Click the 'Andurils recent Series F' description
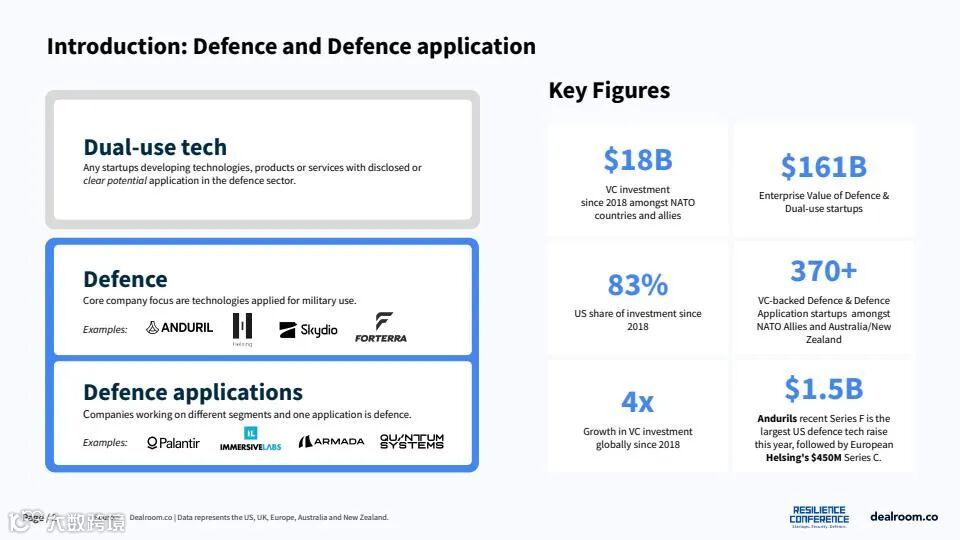 click(x=823, y=438)
